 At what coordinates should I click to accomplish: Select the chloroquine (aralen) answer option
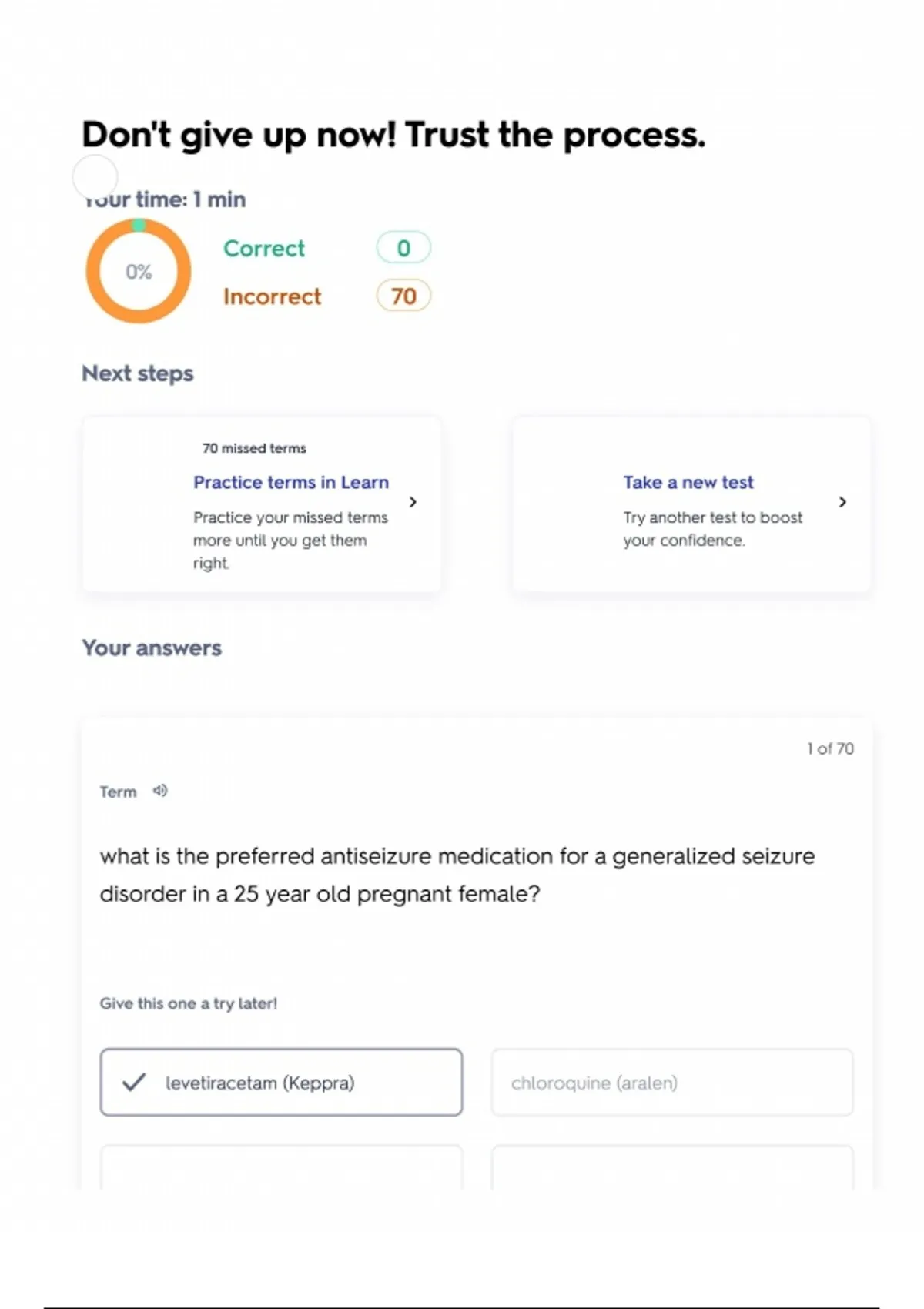671,1082
